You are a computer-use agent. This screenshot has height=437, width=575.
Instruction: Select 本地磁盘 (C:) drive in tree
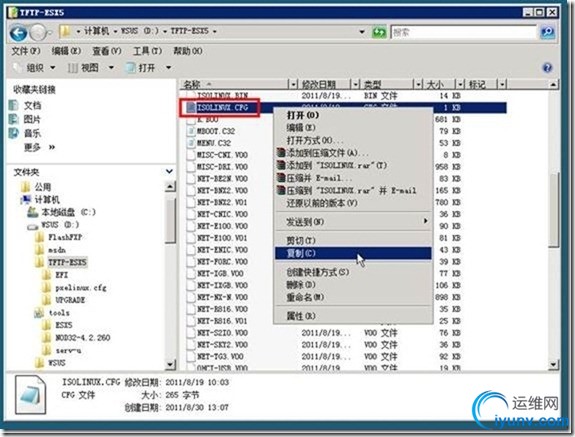(68, 212)
